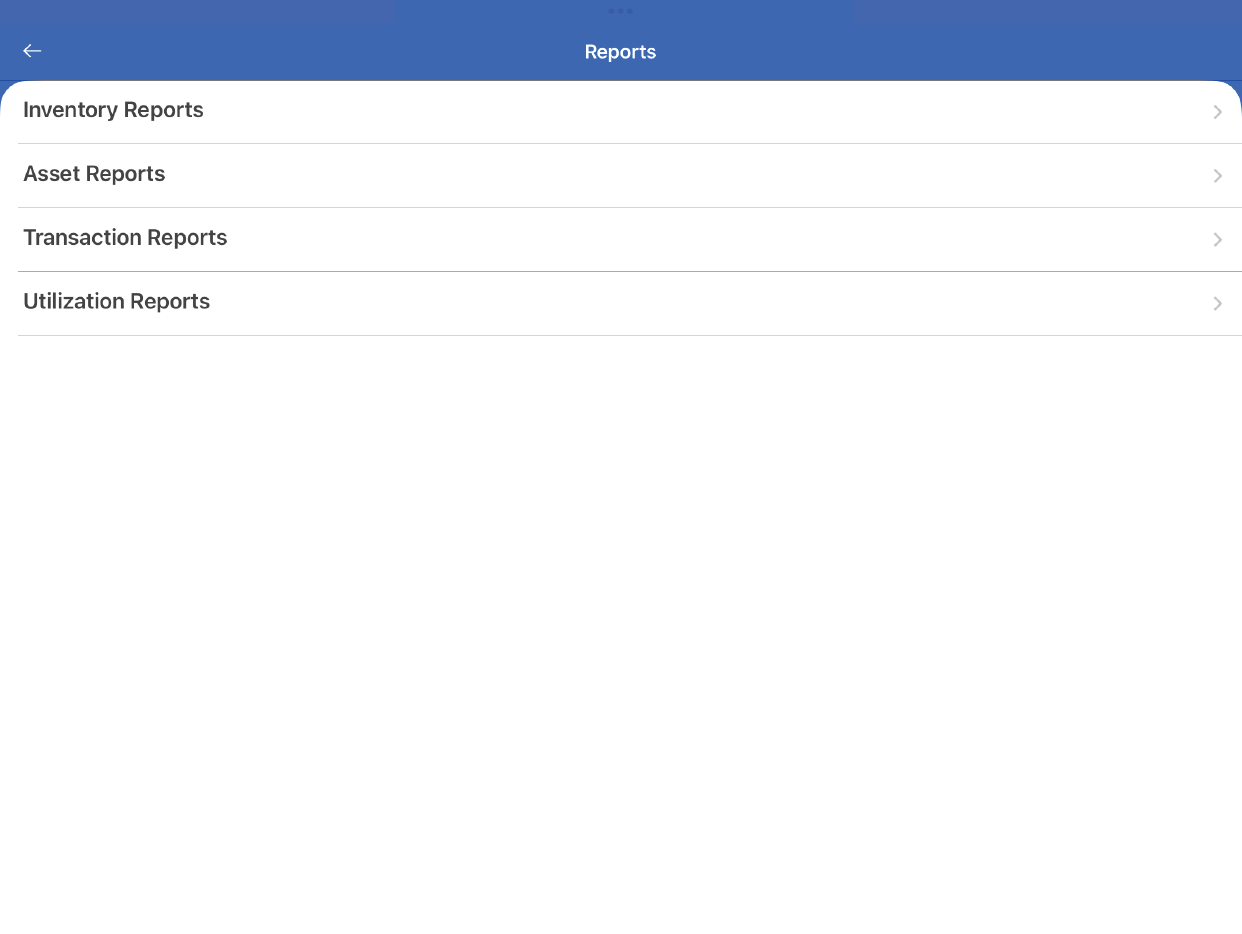1242x934 pixels.
Task: Click the Inventory Reports label text
Action: click(113, 110)
